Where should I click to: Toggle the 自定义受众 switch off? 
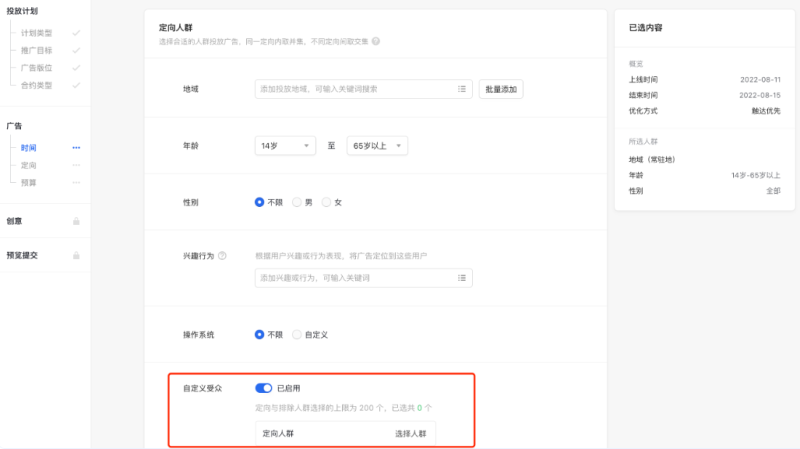[264, 388]
